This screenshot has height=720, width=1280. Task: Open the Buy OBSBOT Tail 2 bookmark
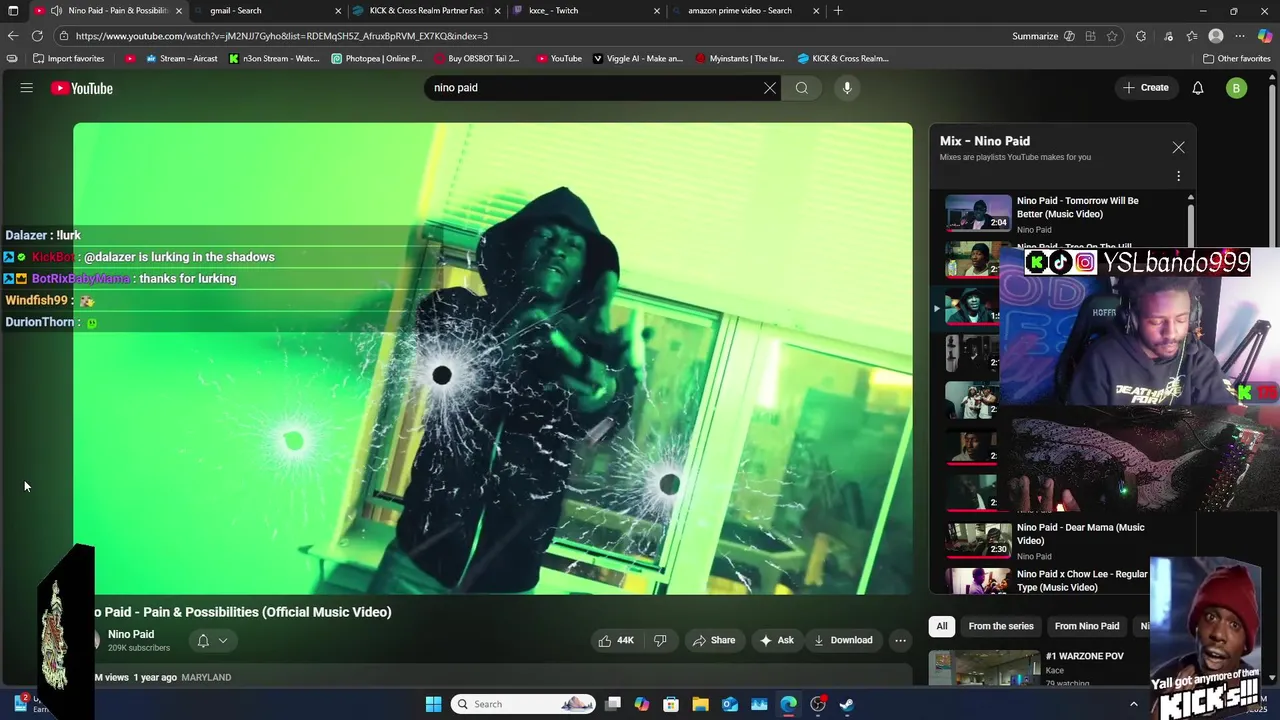[x=476, y=58]
